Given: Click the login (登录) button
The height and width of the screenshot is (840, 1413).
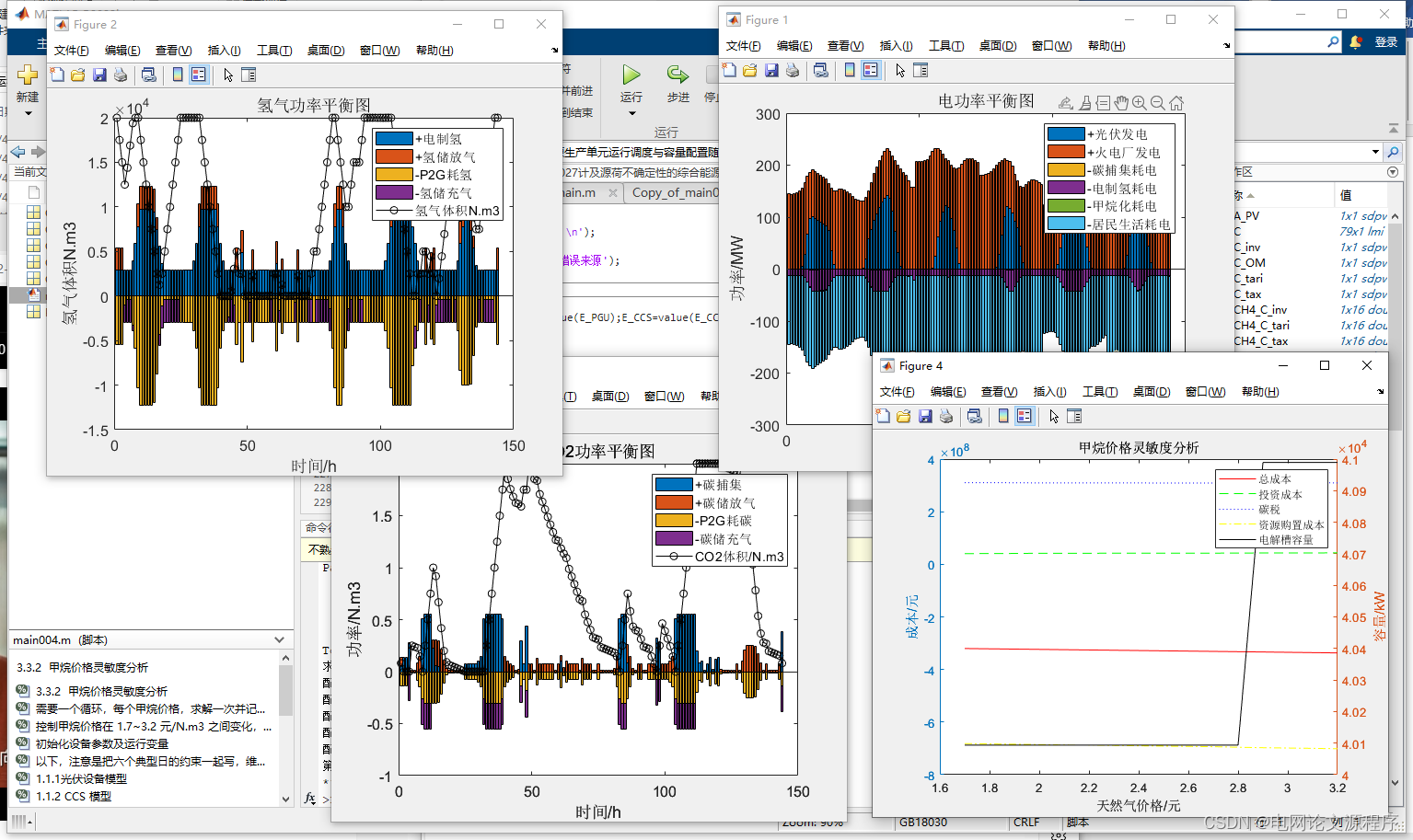Looking at the screenshot, I should click(x=1386, y=41).
